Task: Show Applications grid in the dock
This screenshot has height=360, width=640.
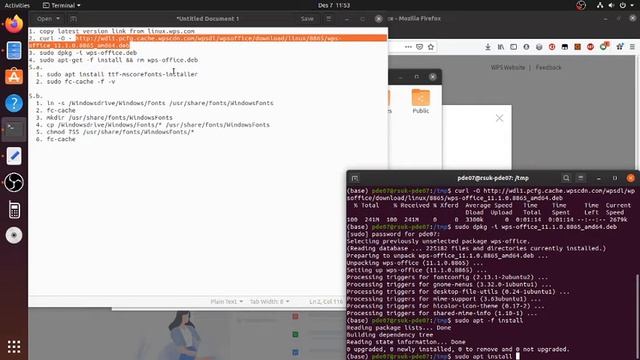Action: pyautogui.click(x=14, y=347)
